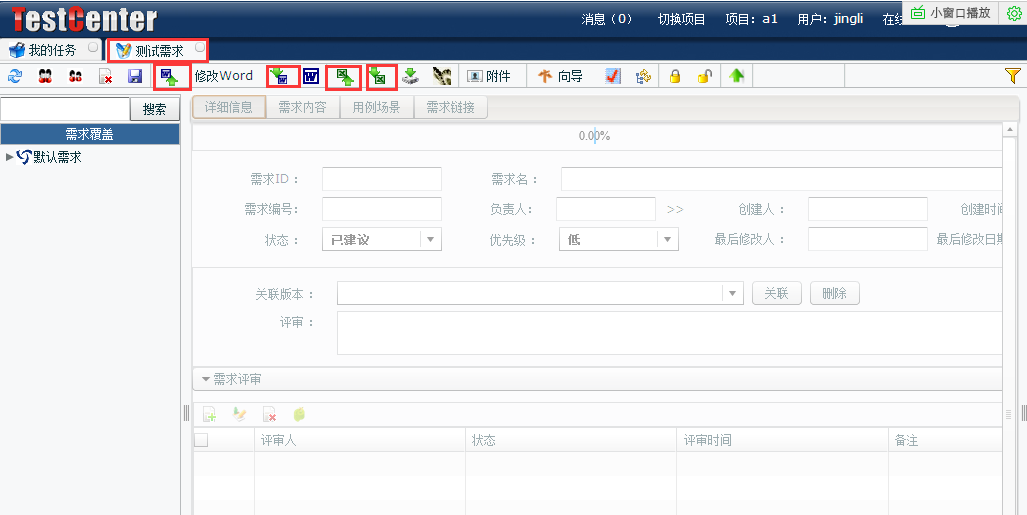Expand the 默认需求 tree node arrow

[x=10, y=157]
